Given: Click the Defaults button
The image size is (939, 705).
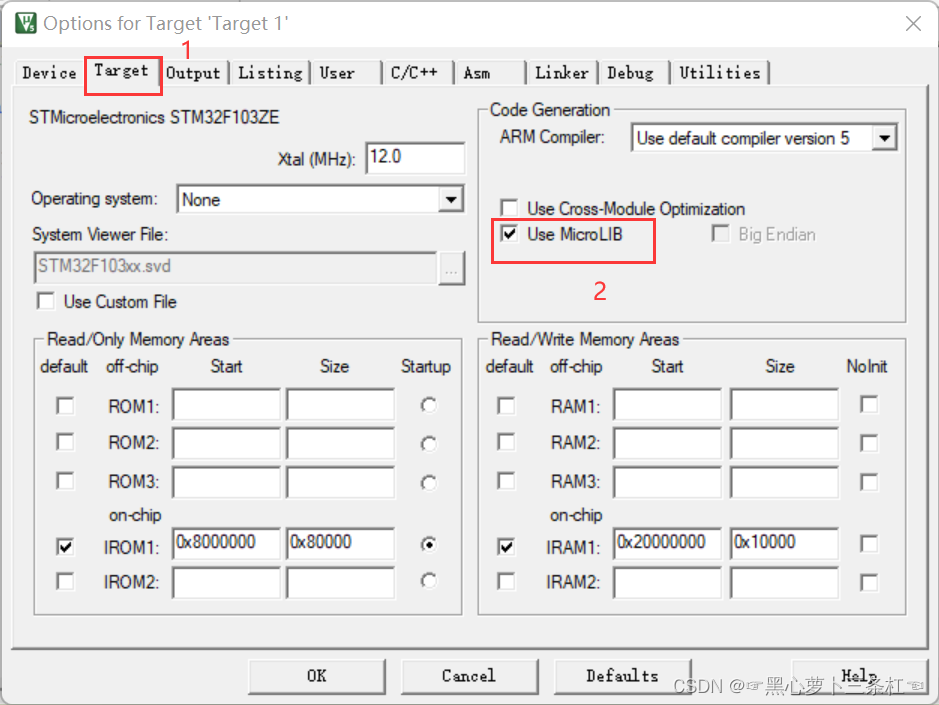Looking at the screenshot, I should (x=622, y=676).
